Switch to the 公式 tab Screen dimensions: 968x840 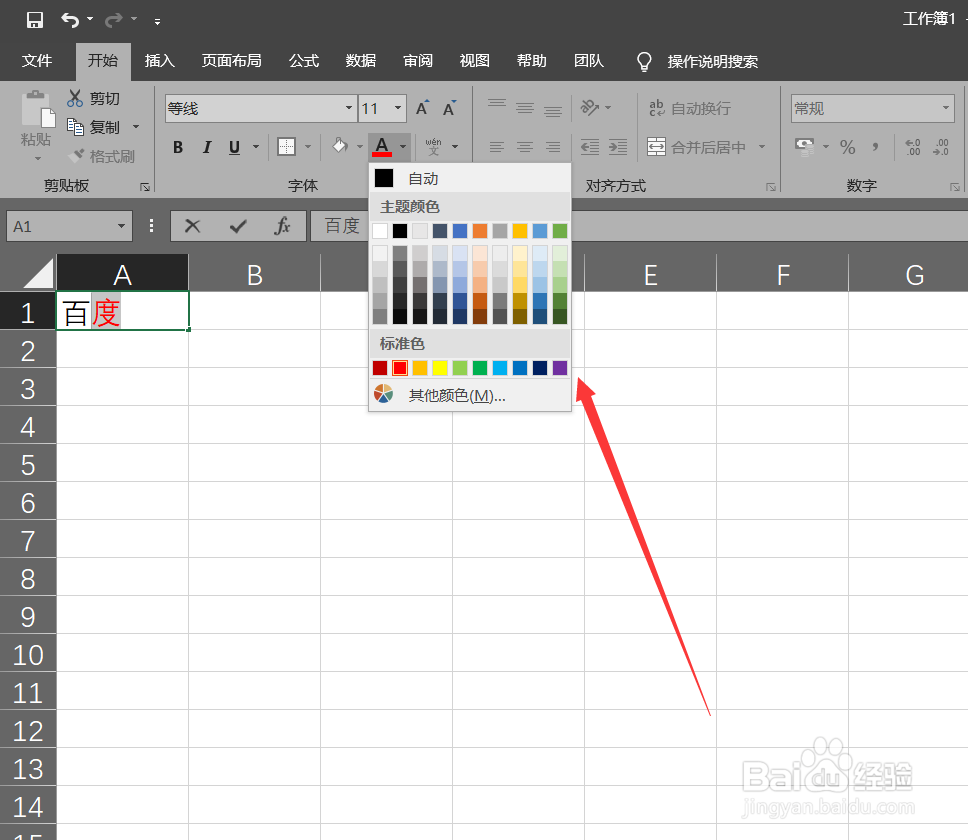[304, 60]
